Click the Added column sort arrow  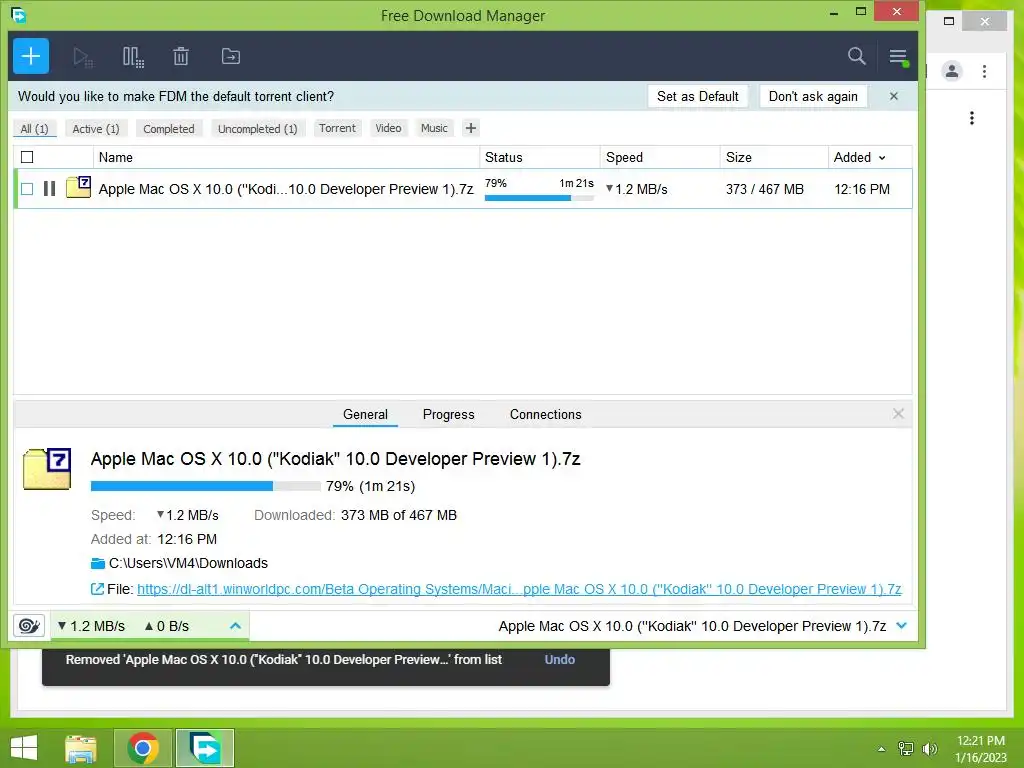882,157
